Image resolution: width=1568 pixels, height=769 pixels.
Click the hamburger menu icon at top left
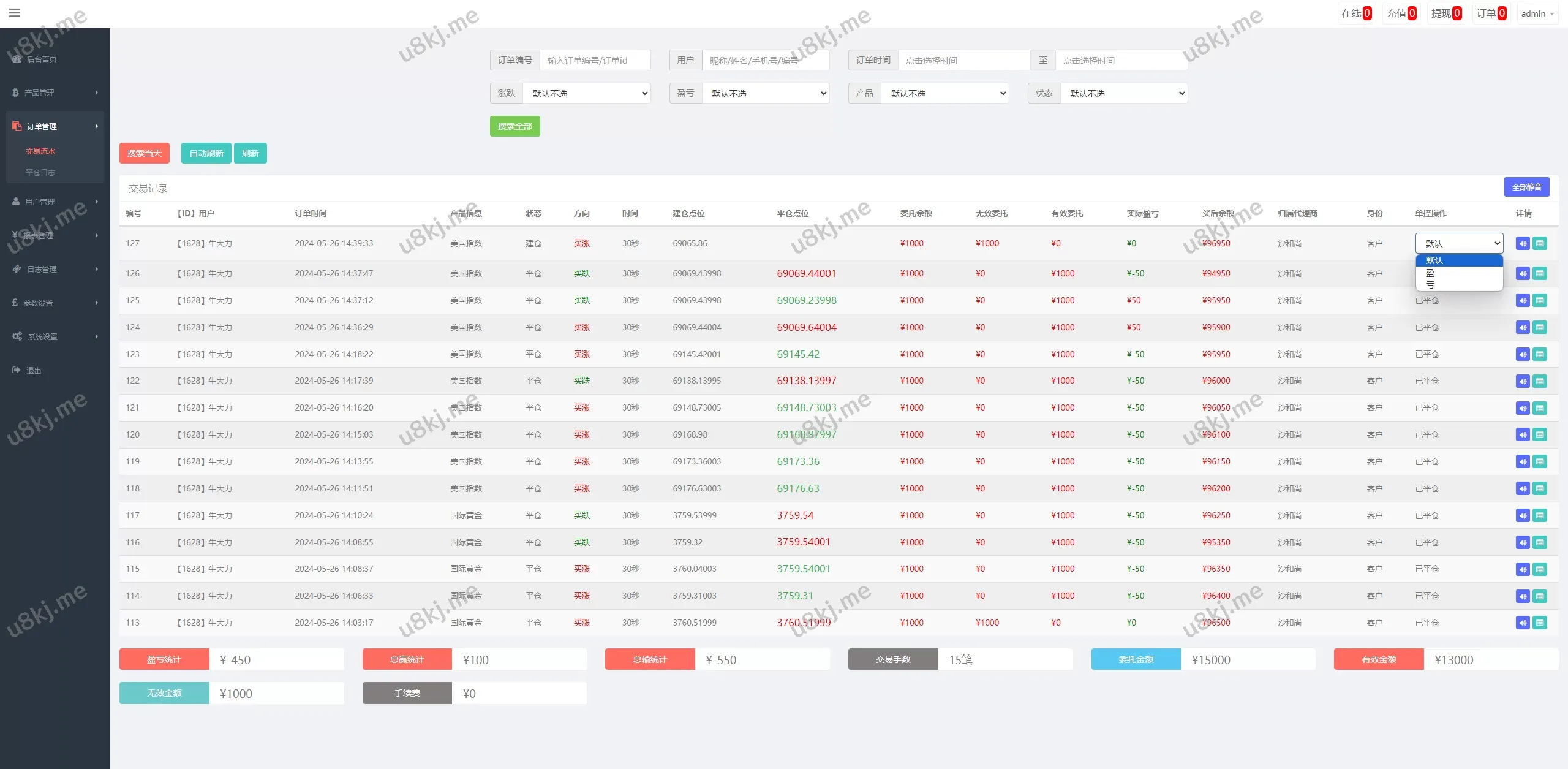[x=15, y=13]
